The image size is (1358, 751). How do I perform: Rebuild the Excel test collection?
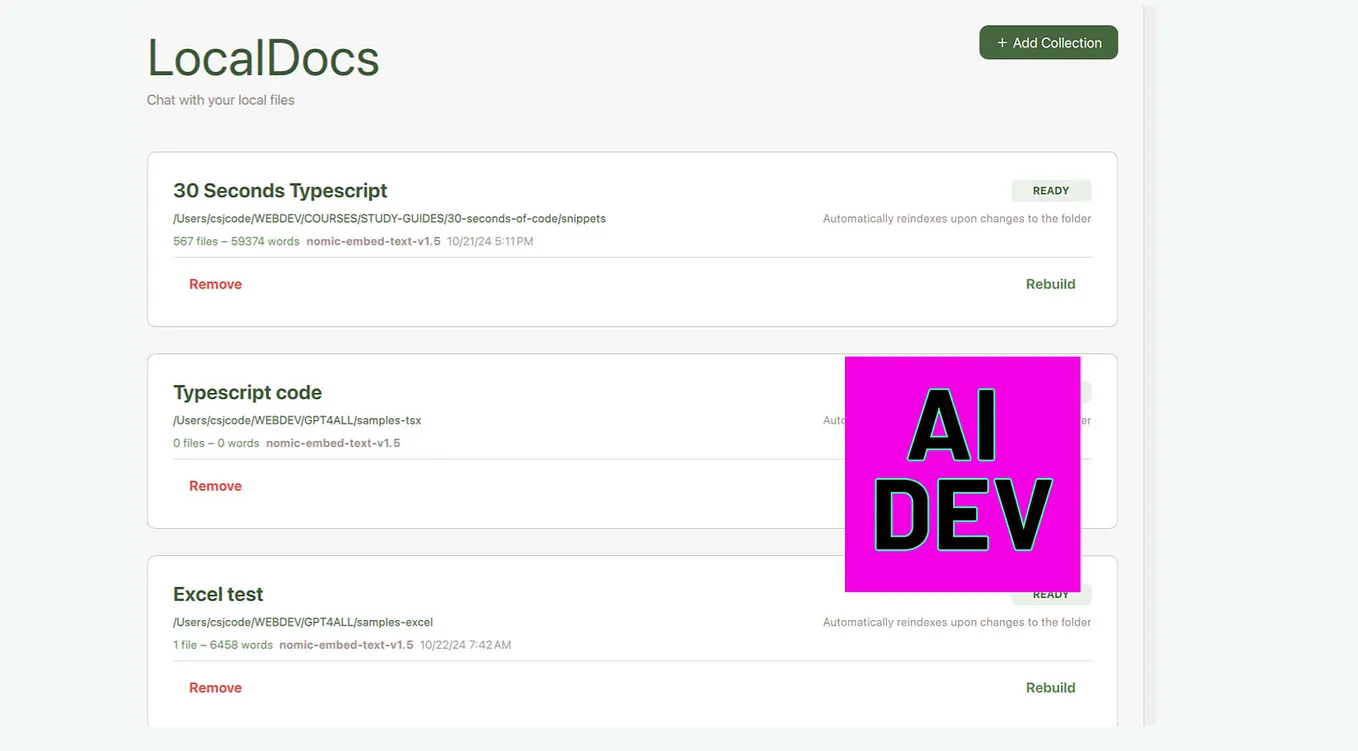[x=1050, y=687]
